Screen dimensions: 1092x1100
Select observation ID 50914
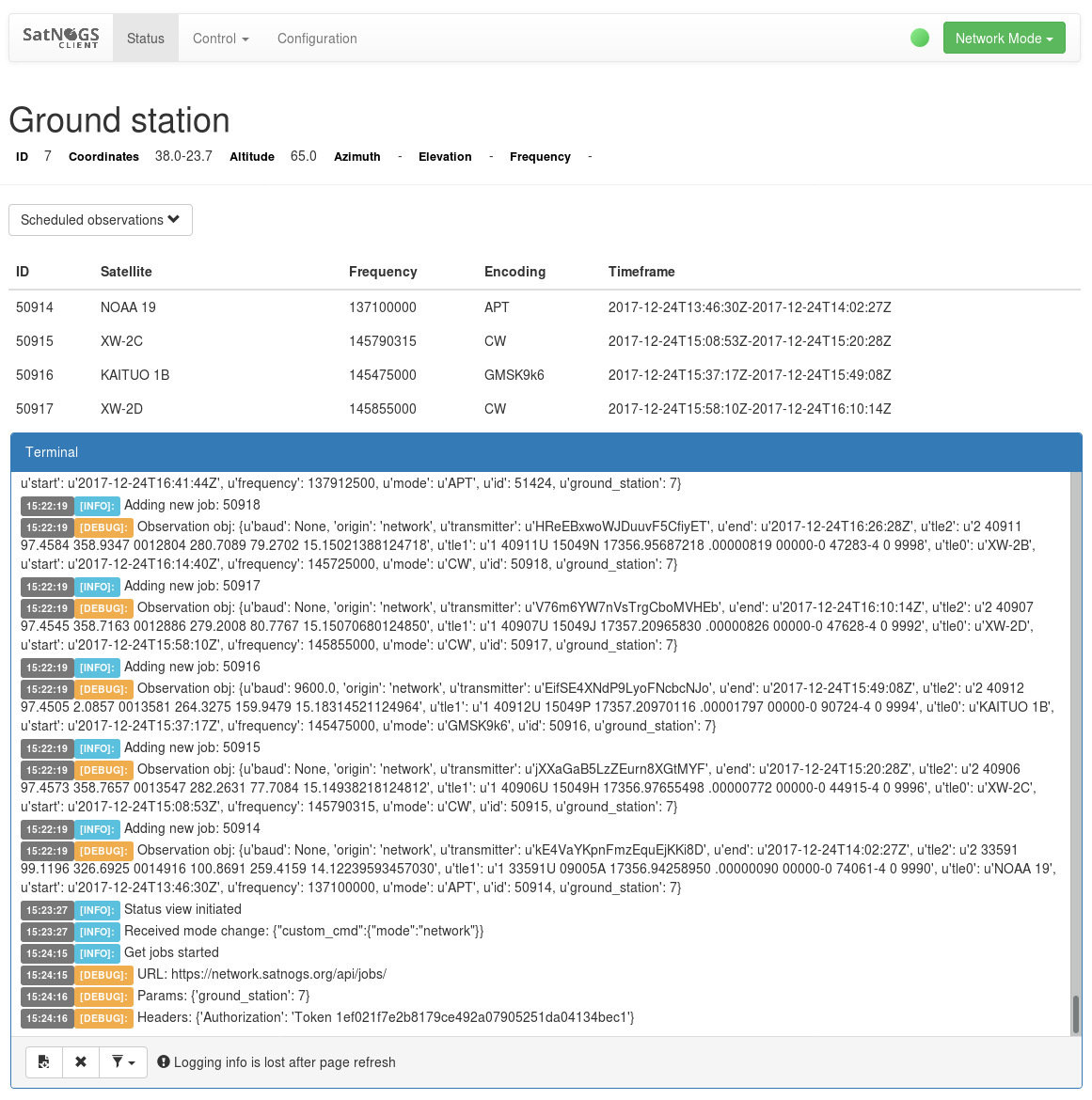(x=35, y=307)
